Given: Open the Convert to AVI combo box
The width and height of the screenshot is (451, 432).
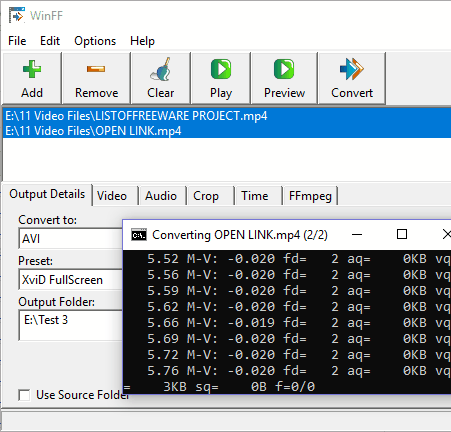Looking at the screenshot, I should (x=71, y=239).
